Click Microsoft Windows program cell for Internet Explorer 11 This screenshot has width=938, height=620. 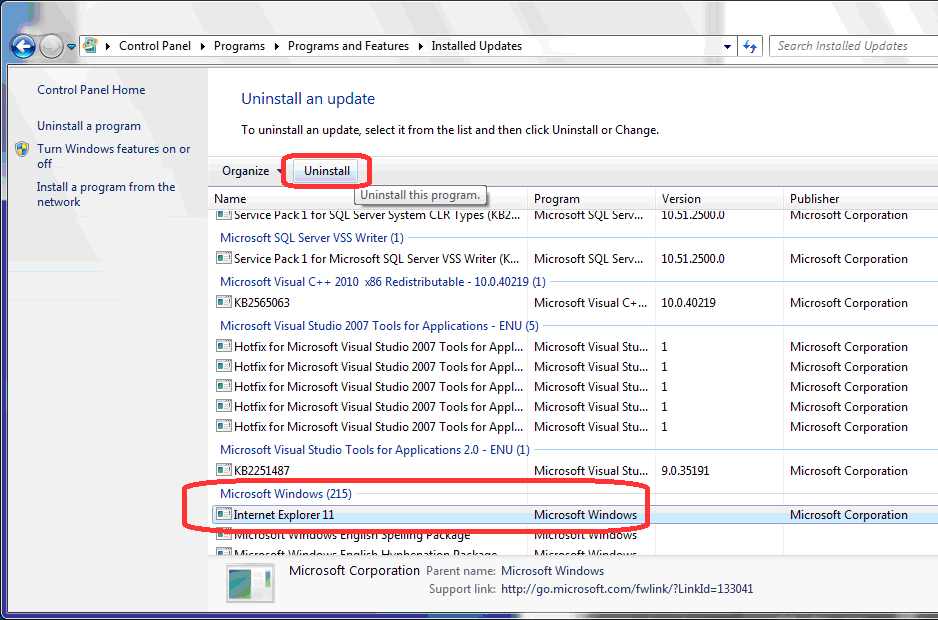point(585,515)
